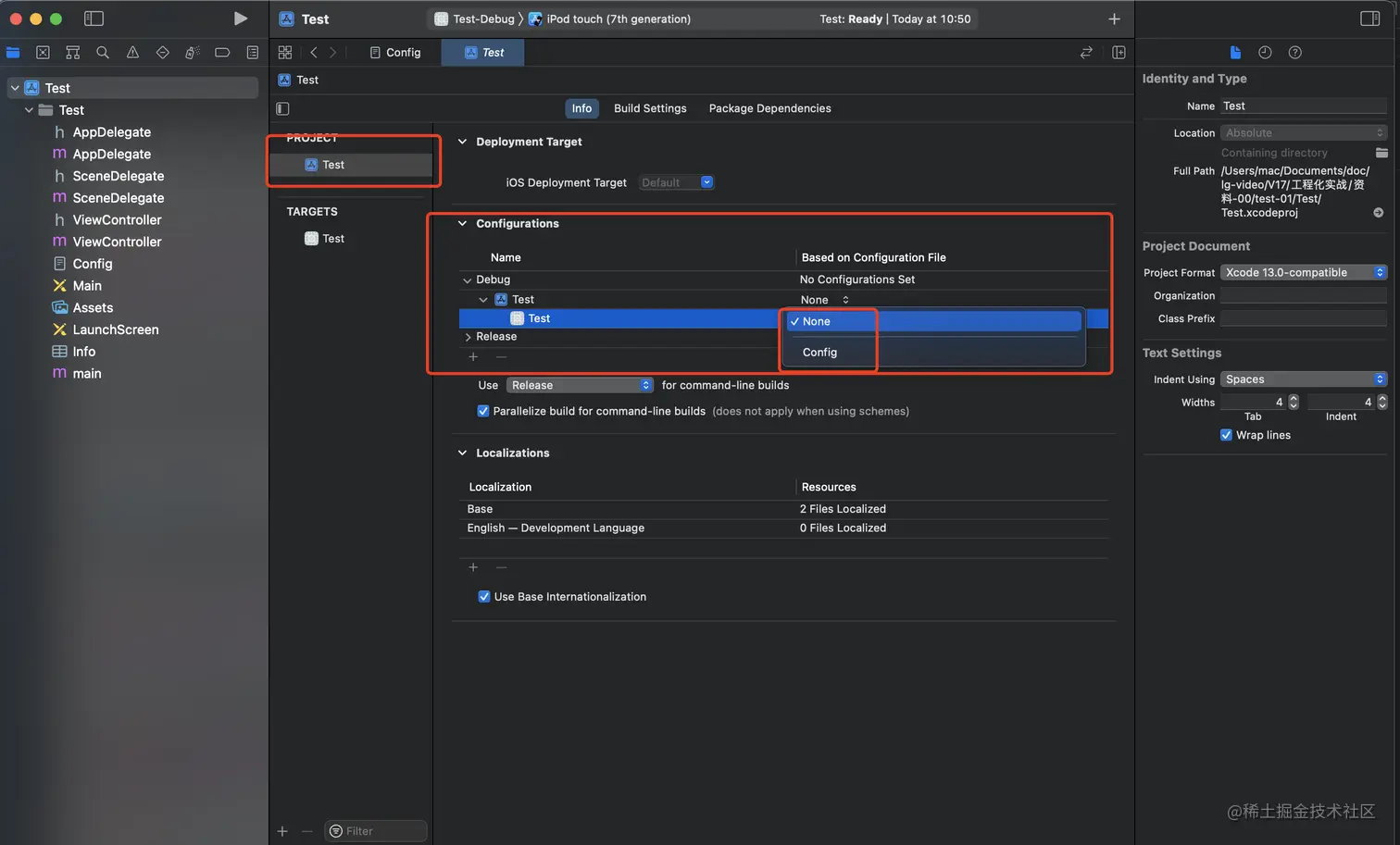Select Config in the configuration file popup
Screen dimensions: 1400x845
pos(934,353)
